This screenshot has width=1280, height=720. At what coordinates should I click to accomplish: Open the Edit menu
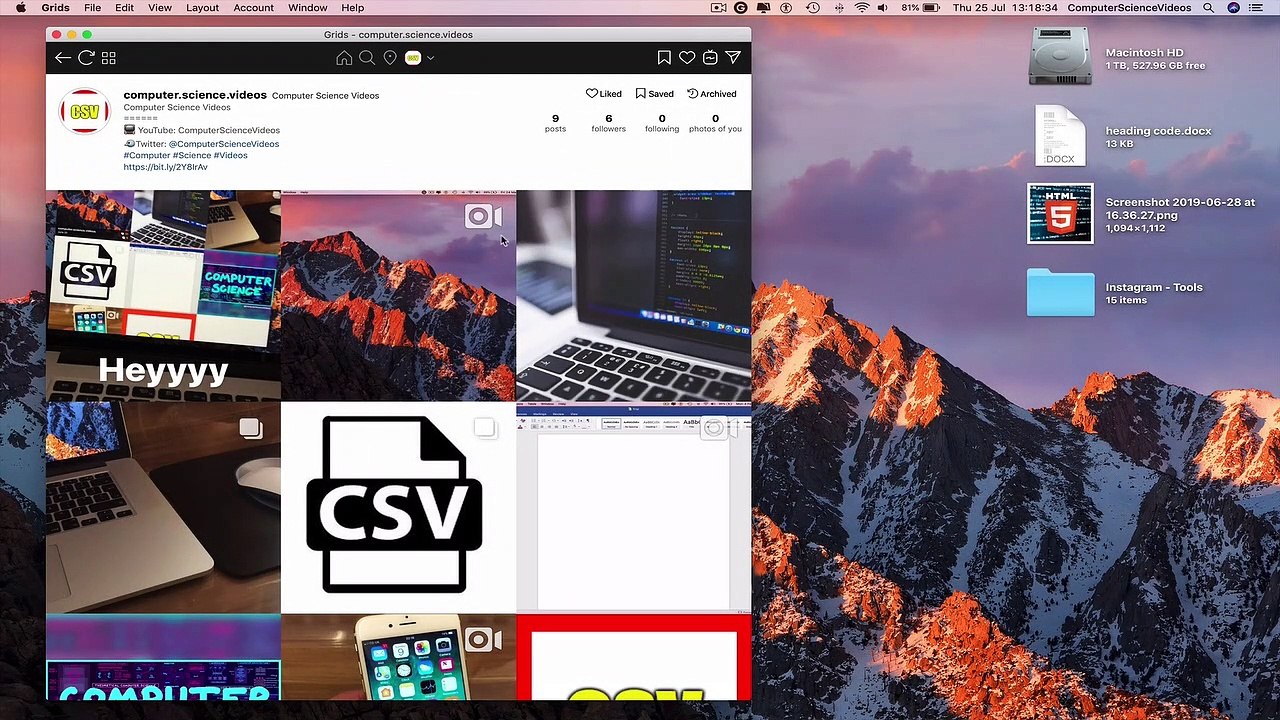(x=124, y=8)
